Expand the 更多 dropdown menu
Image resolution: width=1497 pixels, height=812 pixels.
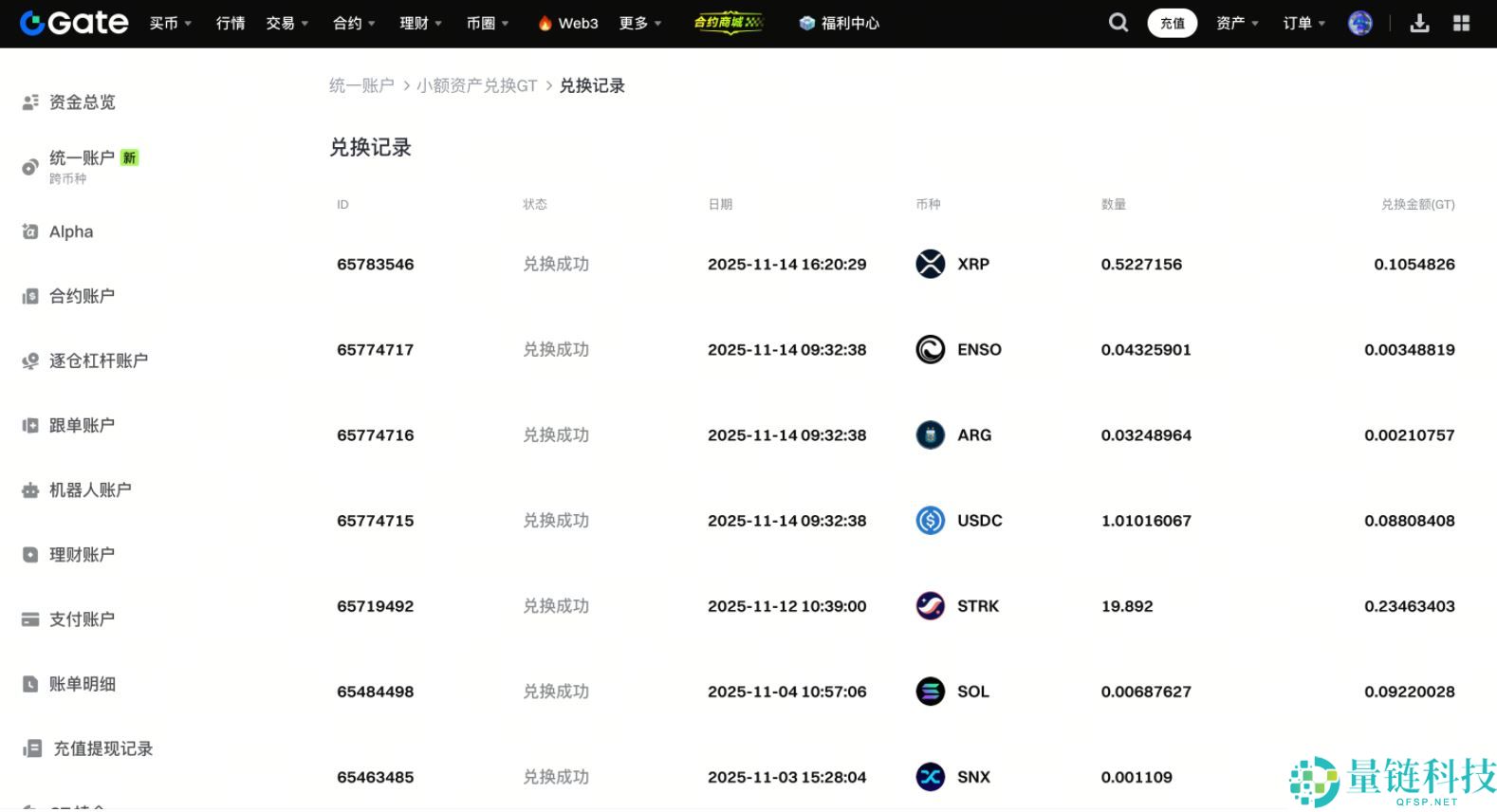[640, 23]
